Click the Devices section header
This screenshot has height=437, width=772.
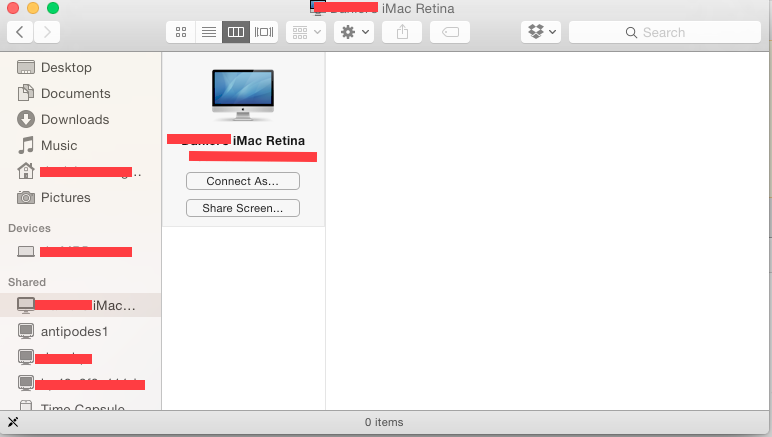tap(30, 228)
